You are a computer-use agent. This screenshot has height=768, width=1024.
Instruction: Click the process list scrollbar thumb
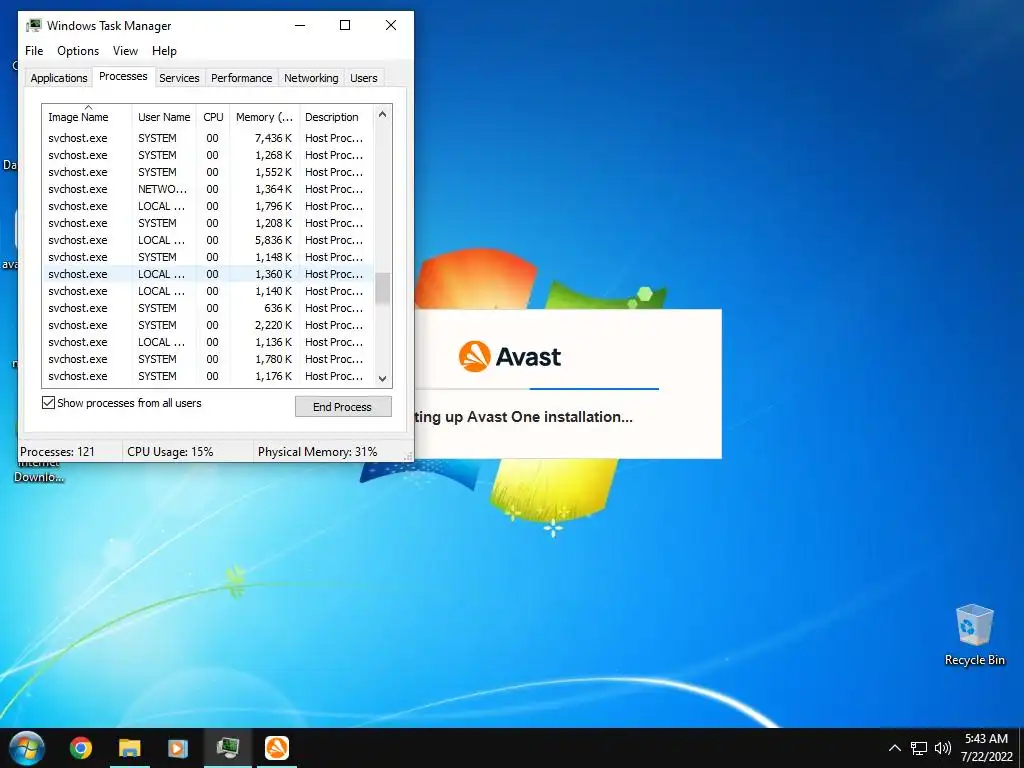pyautogui.click(x=383, y=289)
